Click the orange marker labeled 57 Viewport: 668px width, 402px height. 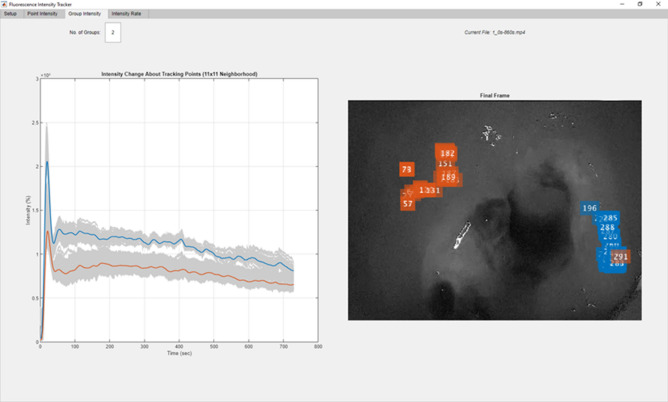408,203
